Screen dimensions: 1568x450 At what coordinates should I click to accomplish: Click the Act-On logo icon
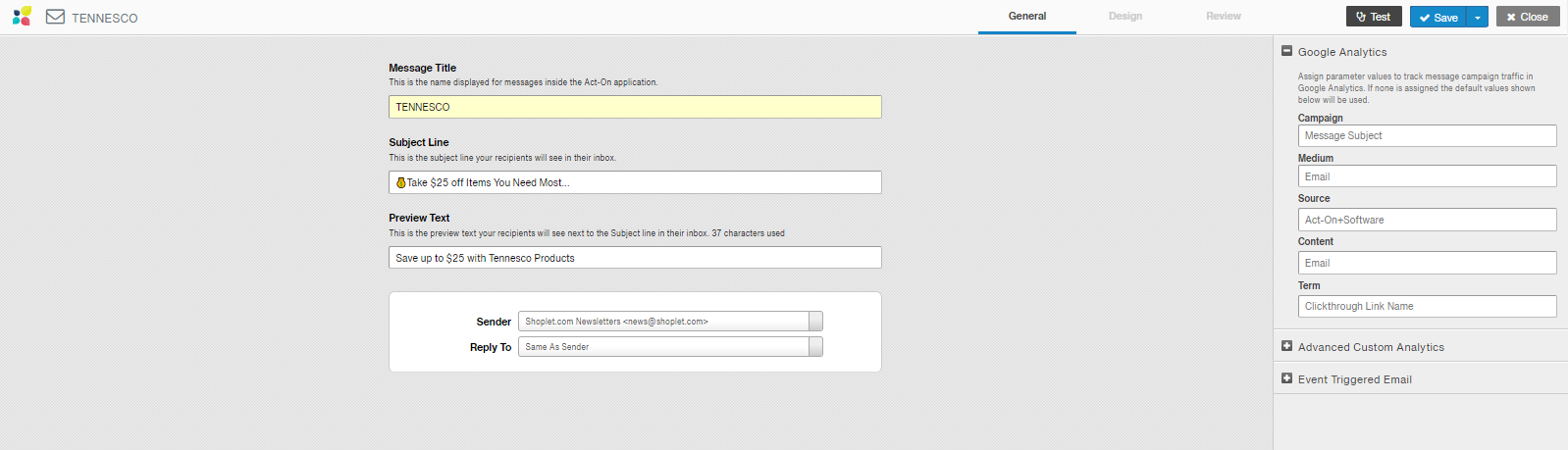[x=22, y=17]
